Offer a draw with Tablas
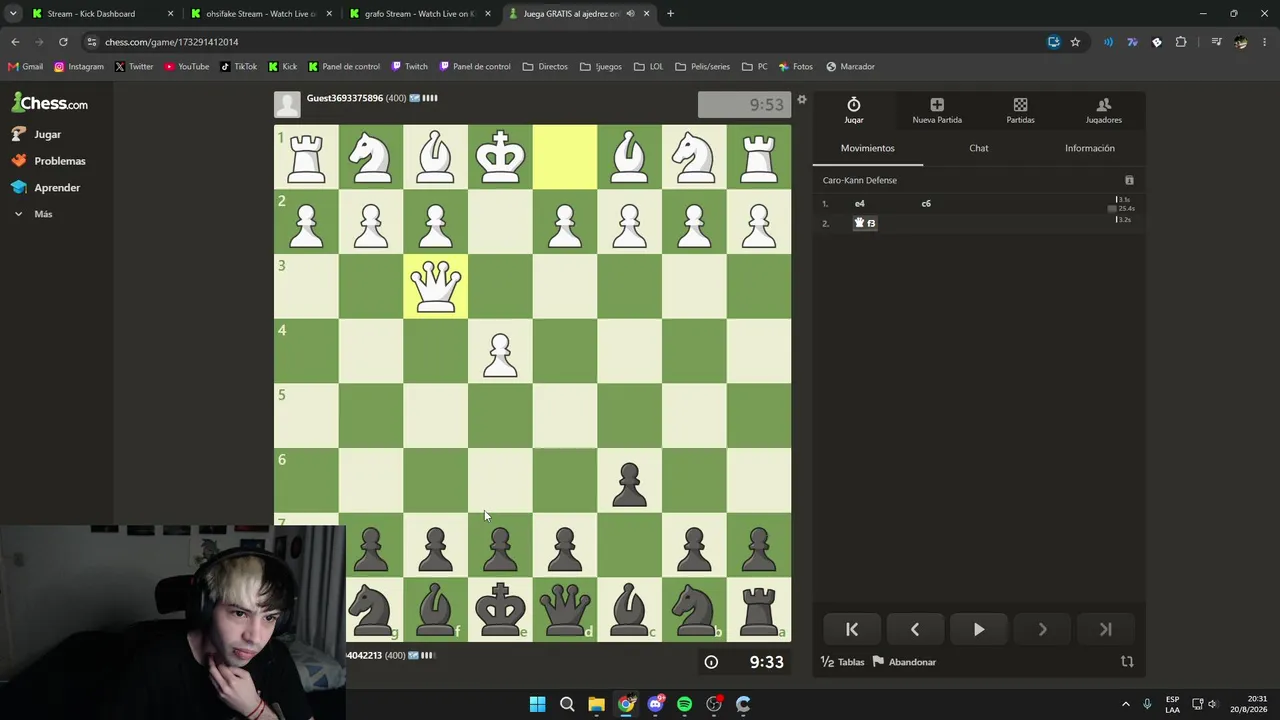Image resolution: width=1280 pixels, height=720 pixels. click(x=842, y=662)
